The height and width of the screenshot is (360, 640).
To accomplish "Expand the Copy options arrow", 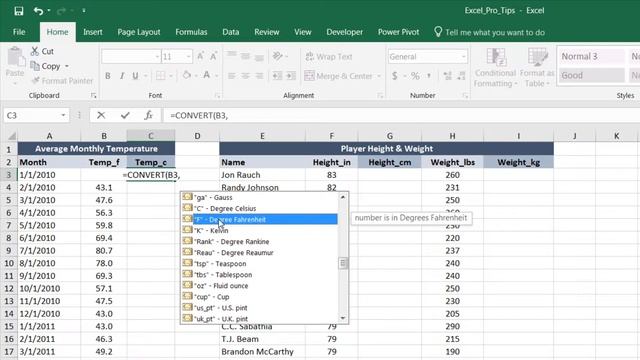I will (x=67, y=66).
